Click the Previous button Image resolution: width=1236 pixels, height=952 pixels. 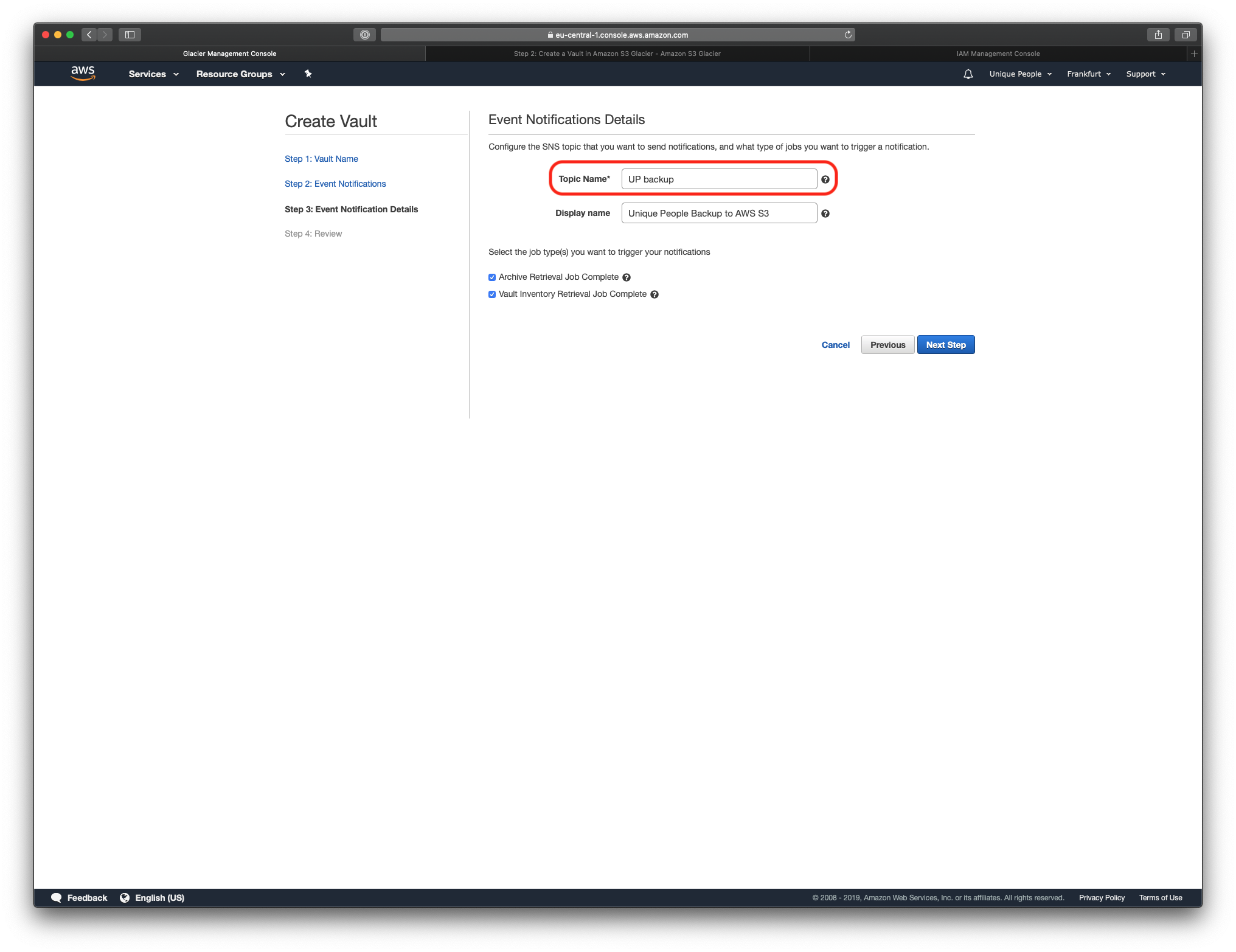point(887,345)
